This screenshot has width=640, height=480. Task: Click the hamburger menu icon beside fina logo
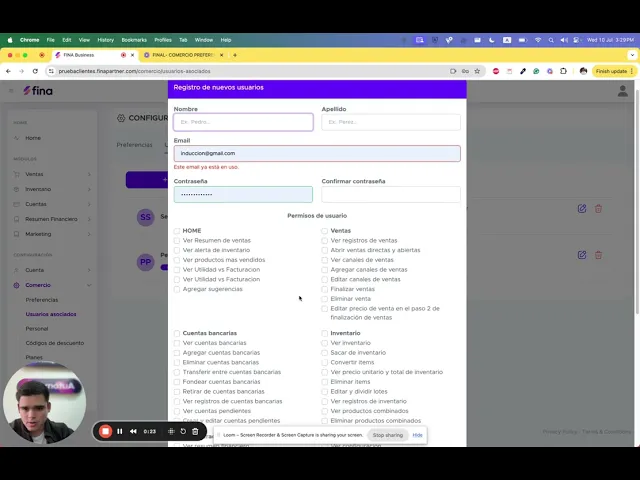[x=11, y=91]
